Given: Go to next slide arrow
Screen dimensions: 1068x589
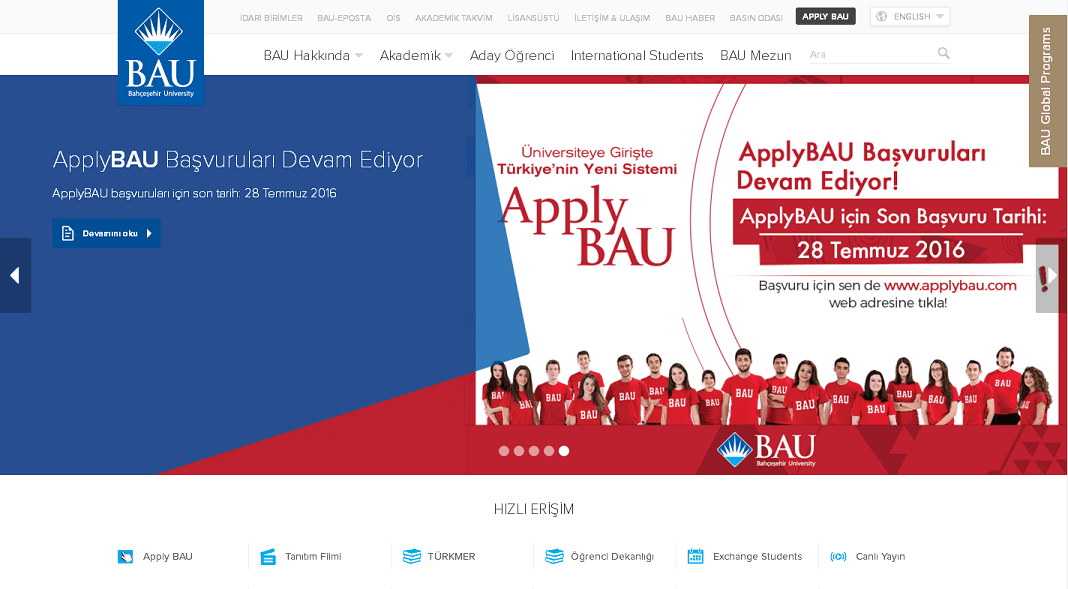Looking at the screenshot, I should [1051, 275].
